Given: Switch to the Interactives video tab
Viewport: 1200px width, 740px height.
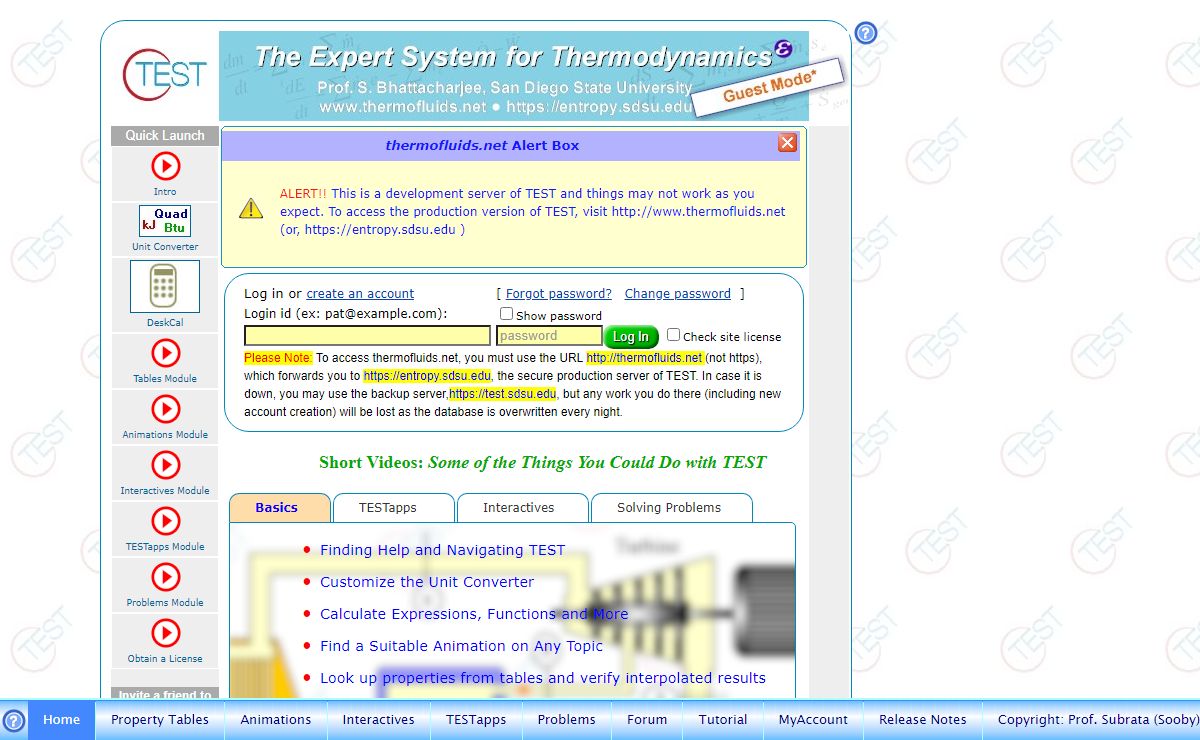Looking at the screenshot, I should (523, 508).
